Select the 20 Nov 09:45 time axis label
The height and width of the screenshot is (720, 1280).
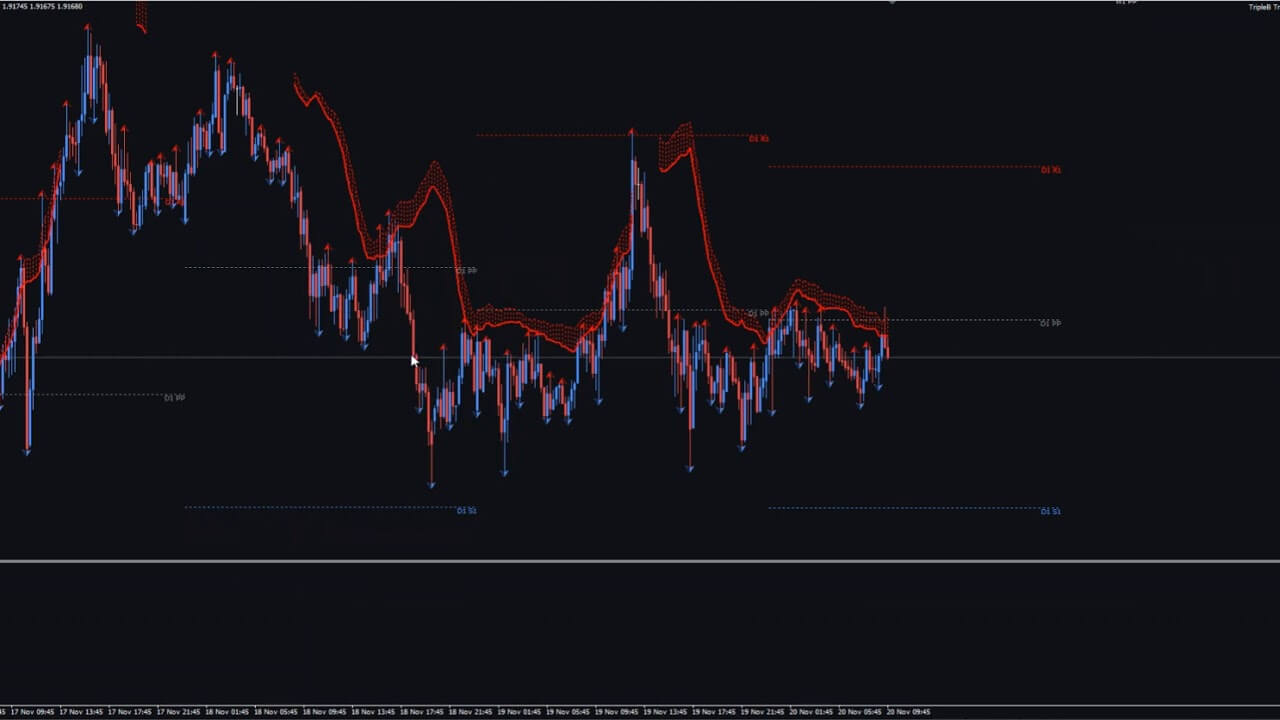coord(908,712)
